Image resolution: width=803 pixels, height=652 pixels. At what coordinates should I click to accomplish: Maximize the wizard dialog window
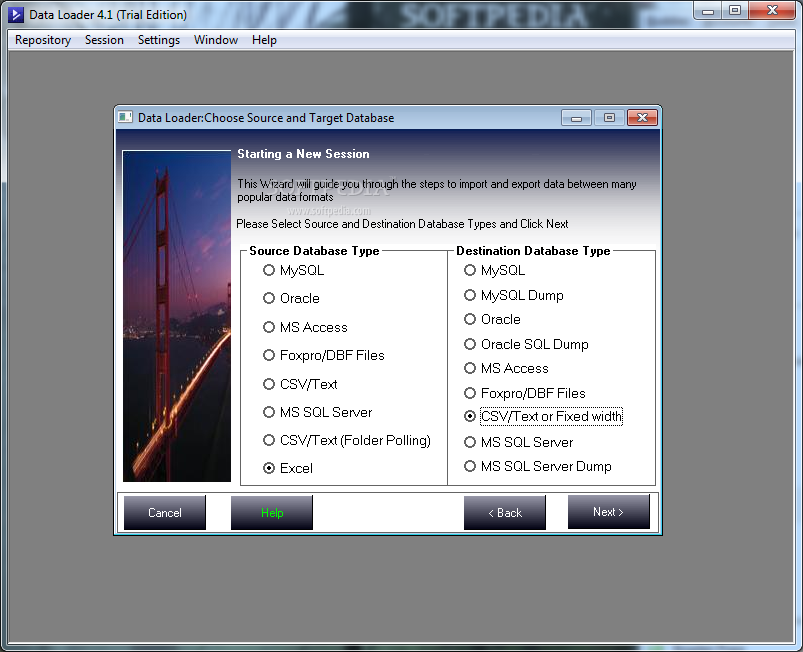click(x=609, y=118)
